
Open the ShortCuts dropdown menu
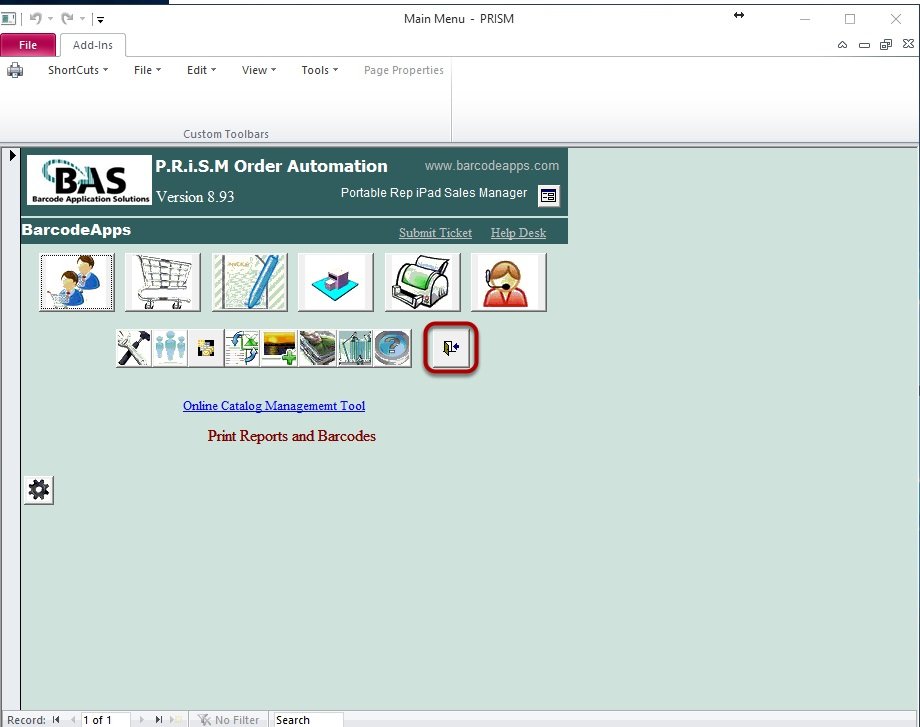[78, 70]
